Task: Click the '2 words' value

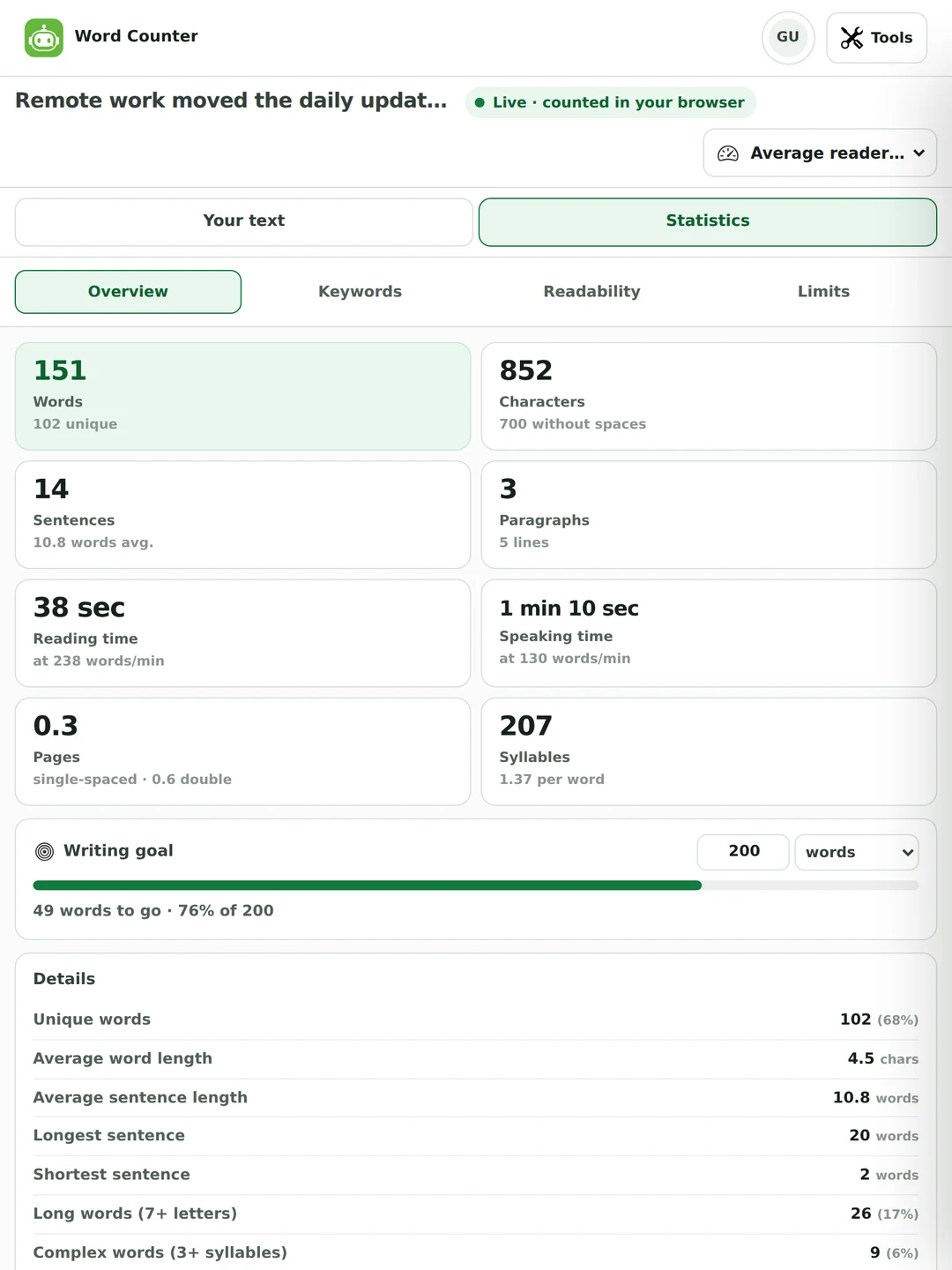Action: [x=889, y=1175]
